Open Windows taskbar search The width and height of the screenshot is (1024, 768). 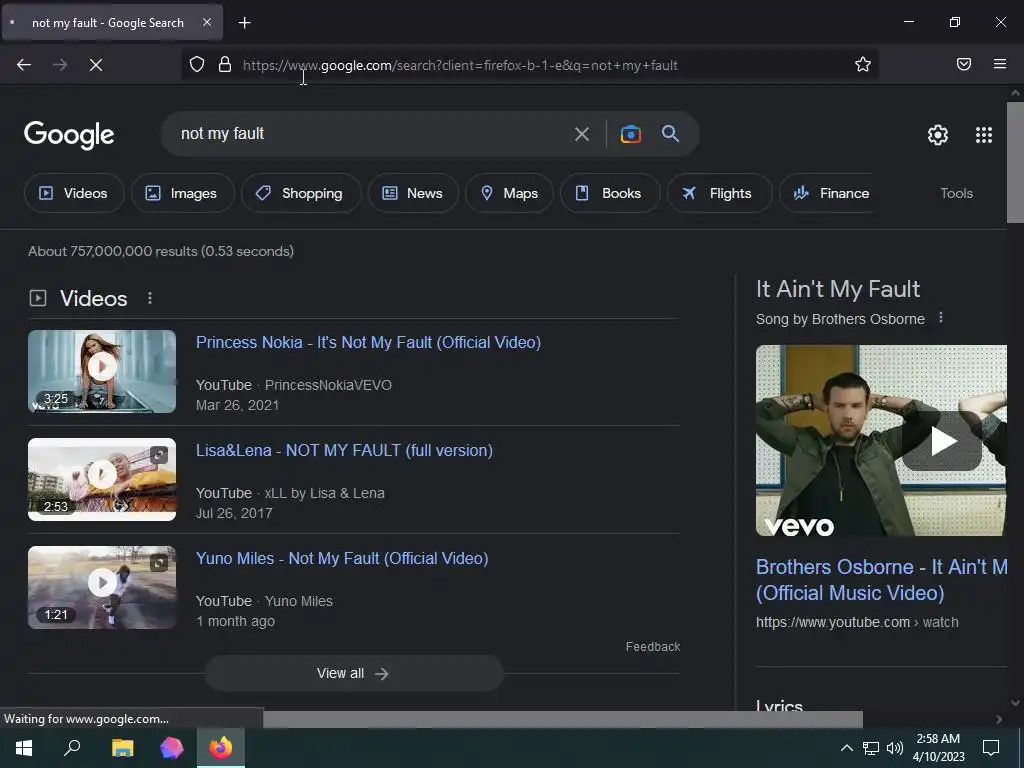72,748
